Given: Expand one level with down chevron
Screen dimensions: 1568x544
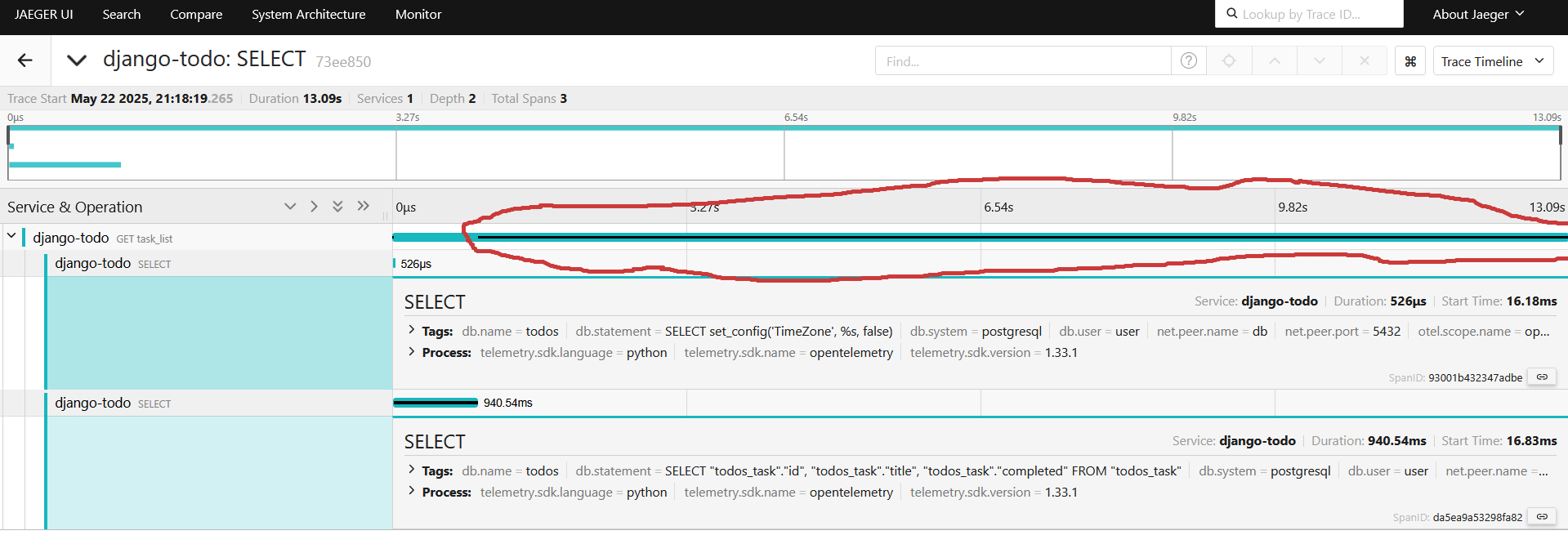Looking at the screenshot, I should pyautogui.click(x=290, y=207).
